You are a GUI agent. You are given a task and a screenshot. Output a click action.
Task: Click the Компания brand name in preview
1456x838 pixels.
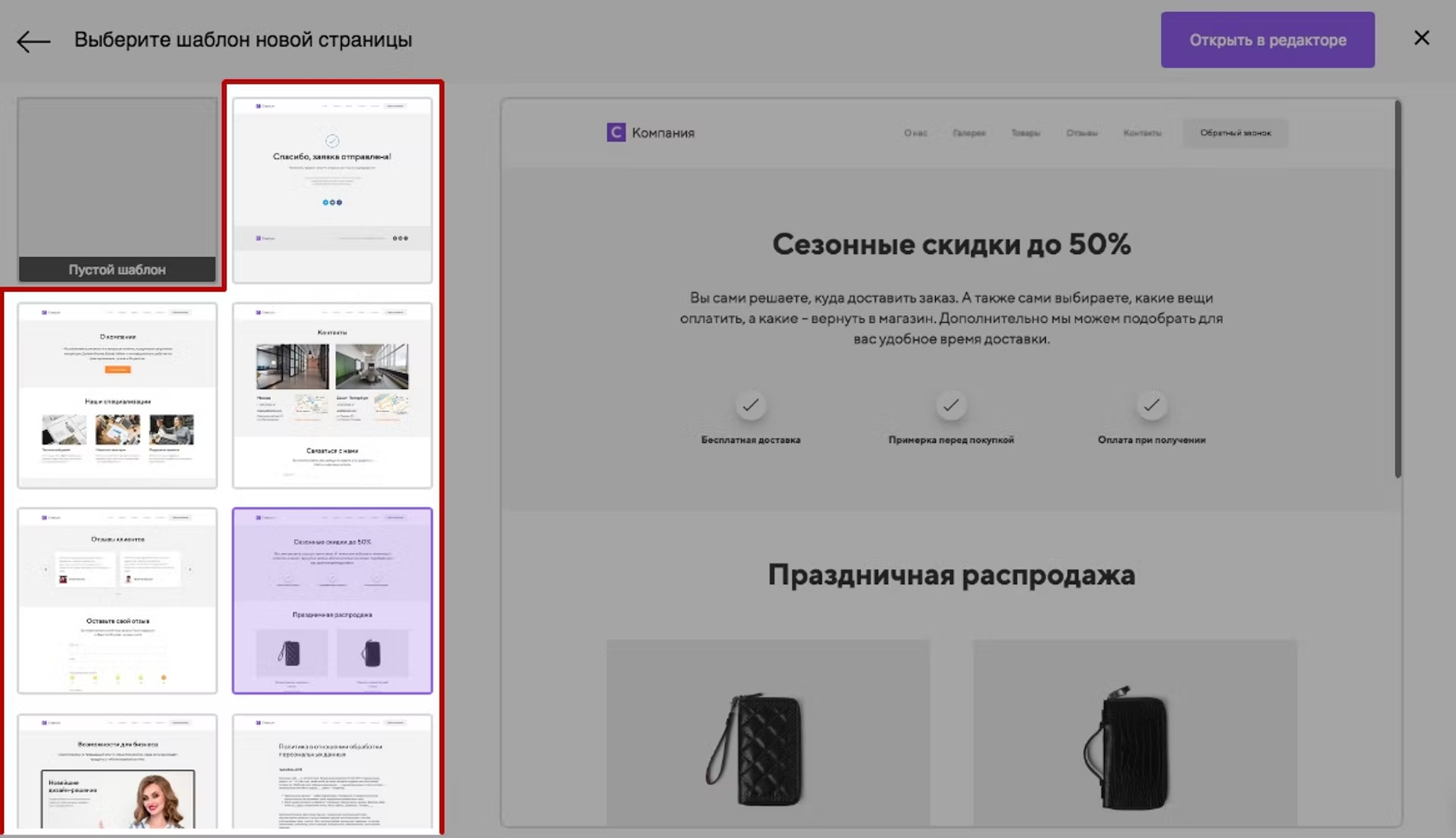[x=664, y=133]
